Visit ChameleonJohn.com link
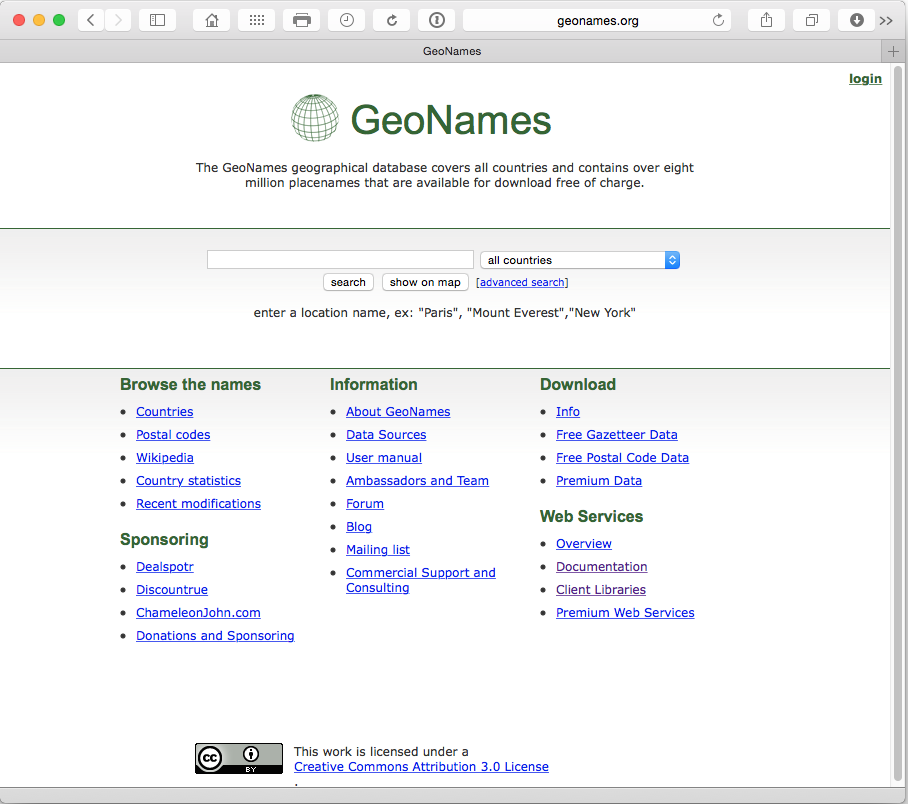 (x=198, y=613)
